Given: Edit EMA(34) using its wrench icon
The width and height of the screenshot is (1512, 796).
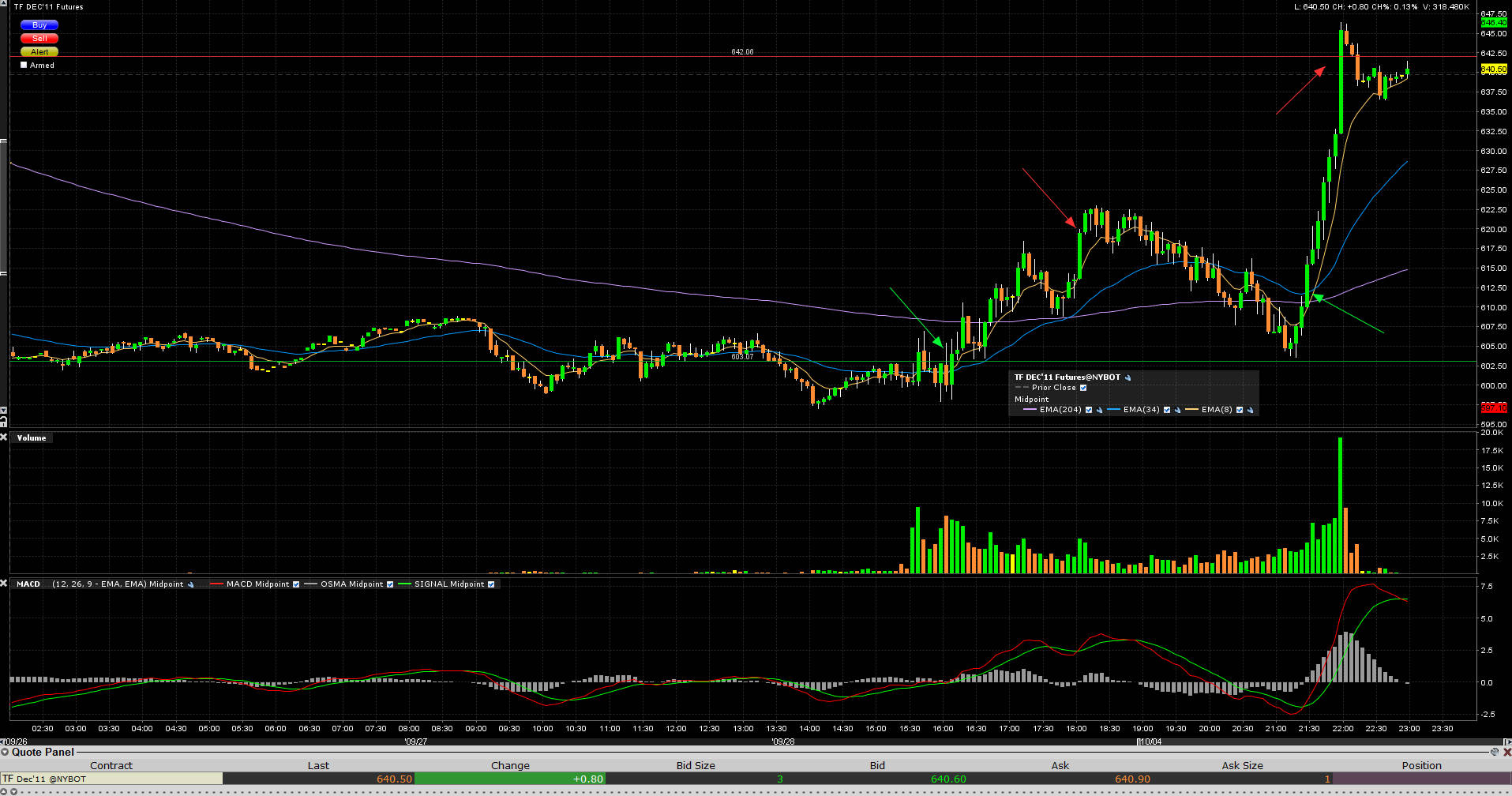Looking at the screenshot, I should (1177, 410).
